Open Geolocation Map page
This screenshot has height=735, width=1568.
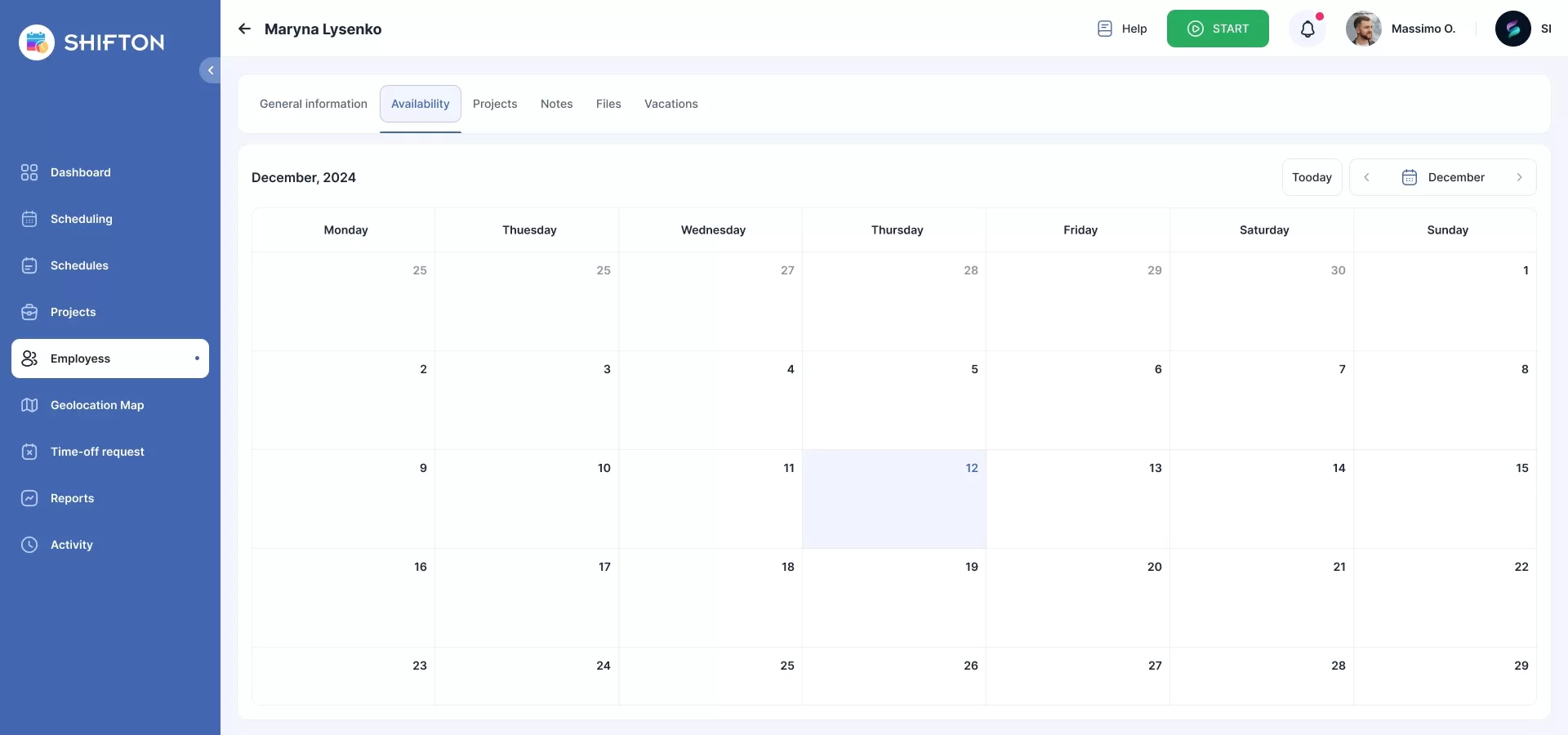click(x=96, y=405)
